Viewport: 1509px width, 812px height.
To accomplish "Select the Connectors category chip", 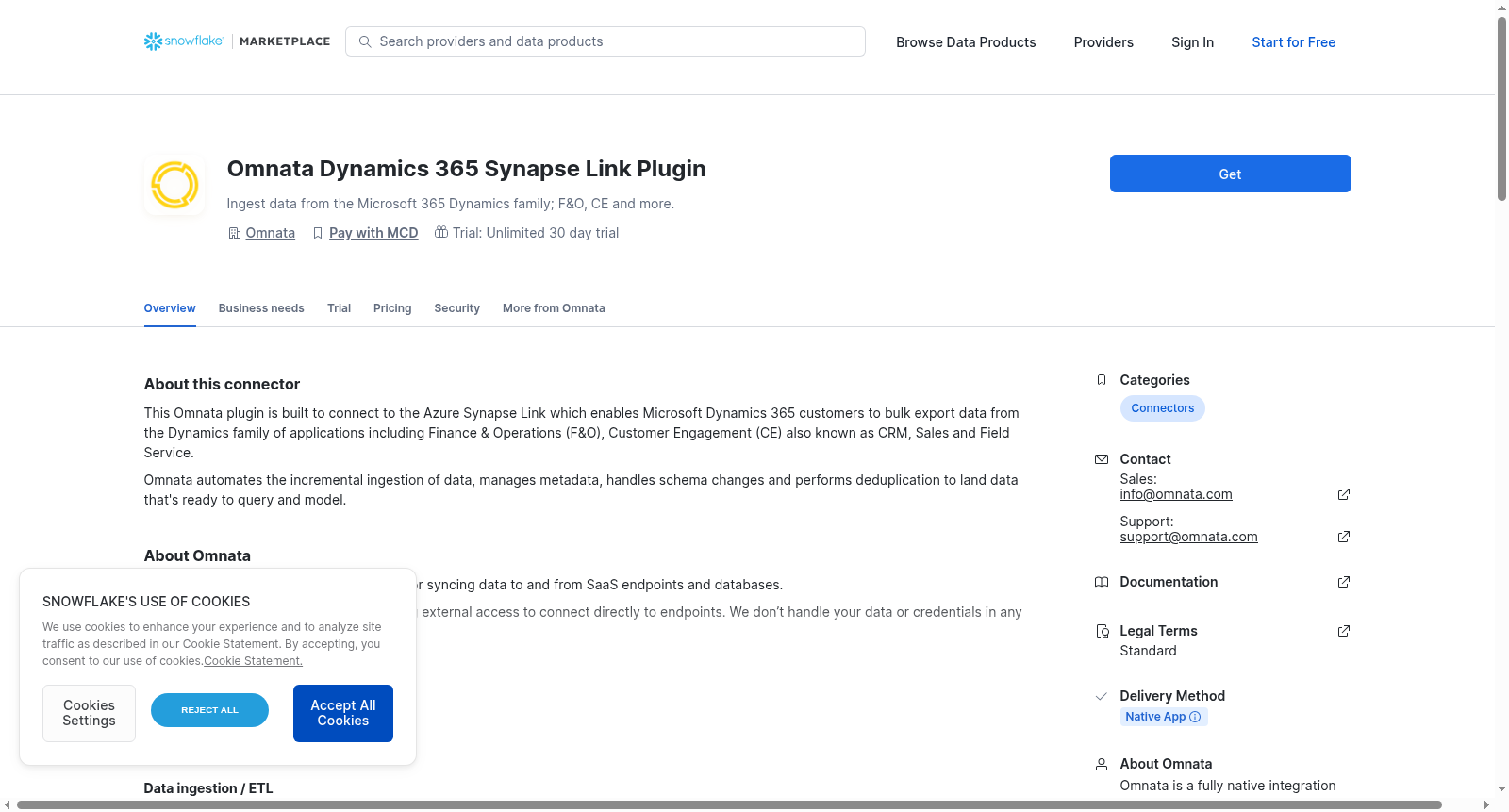I will [1162, 408].
